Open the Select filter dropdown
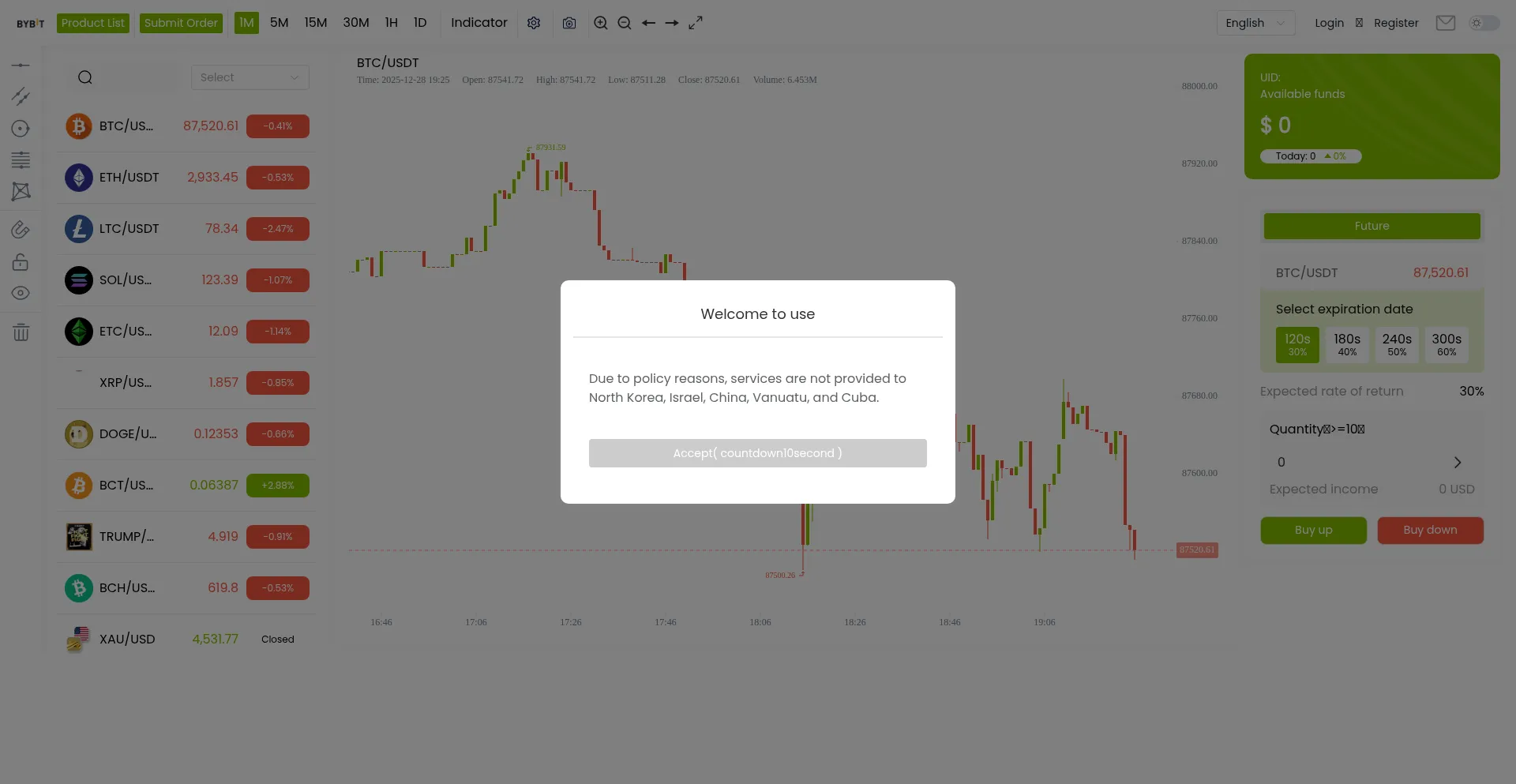 [250, 77]
